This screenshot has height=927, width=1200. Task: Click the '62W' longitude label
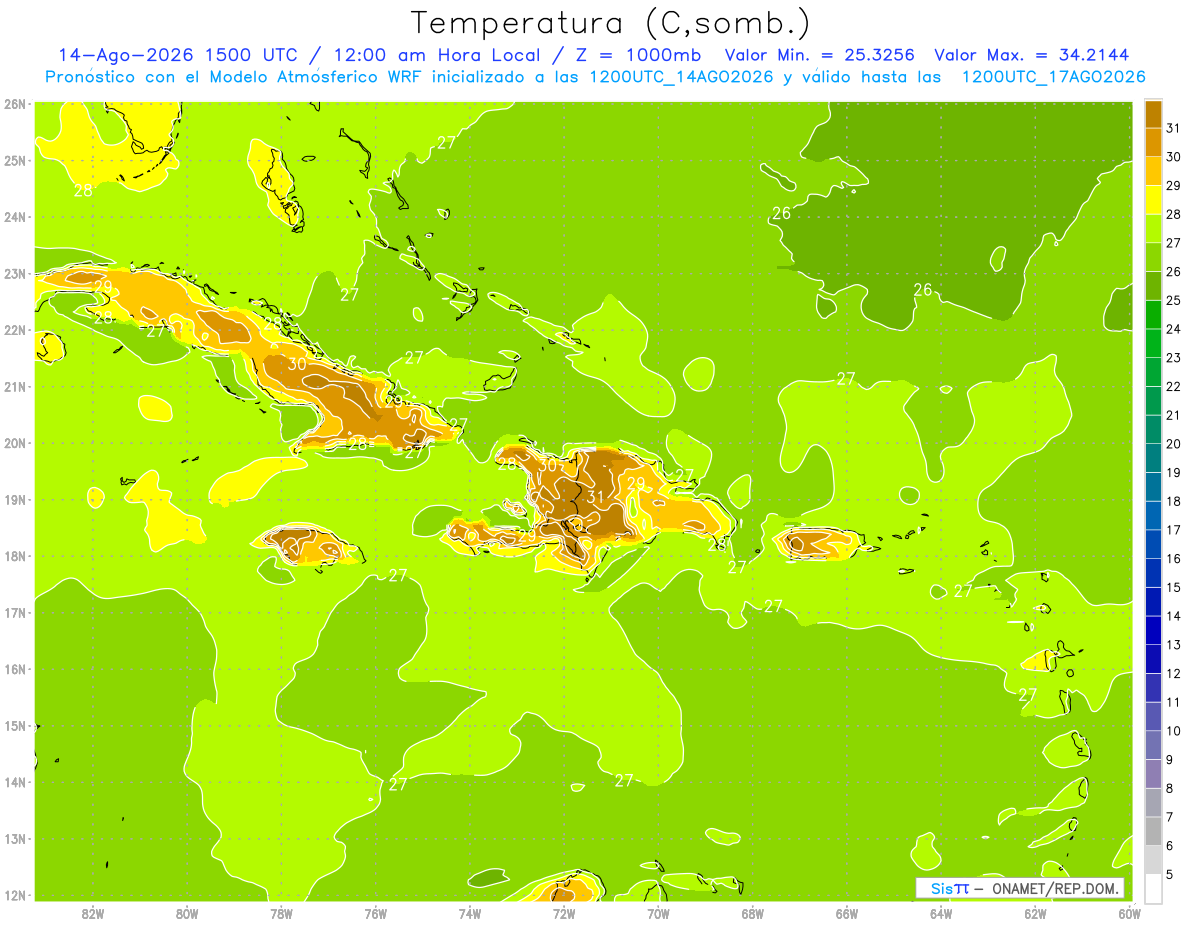pyautogui.click(x=1036, y=913)
